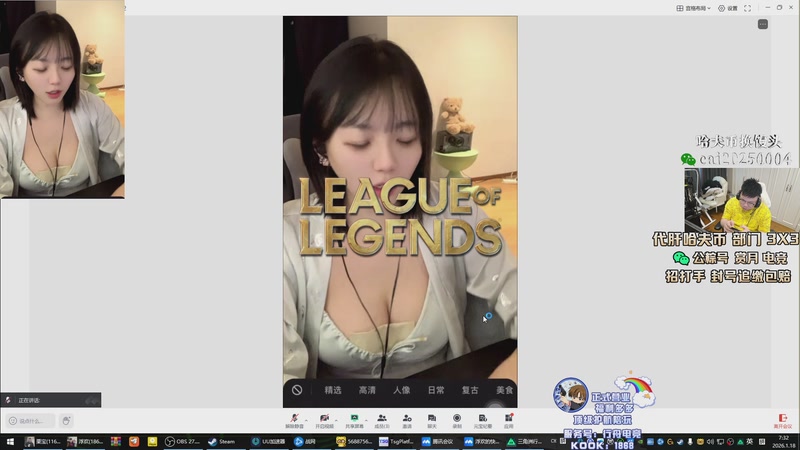Open the WinRAR books taskbar icon

(116, 442)
